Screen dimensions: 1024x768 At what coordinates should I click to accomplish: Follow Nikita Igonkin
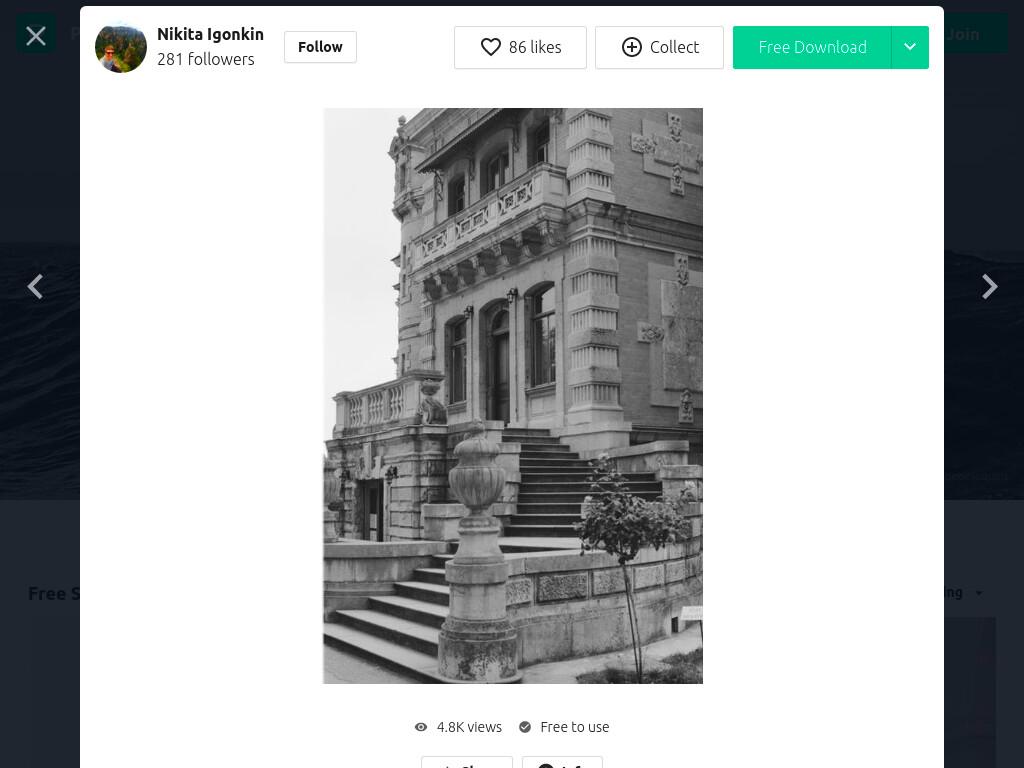[320, 47]
